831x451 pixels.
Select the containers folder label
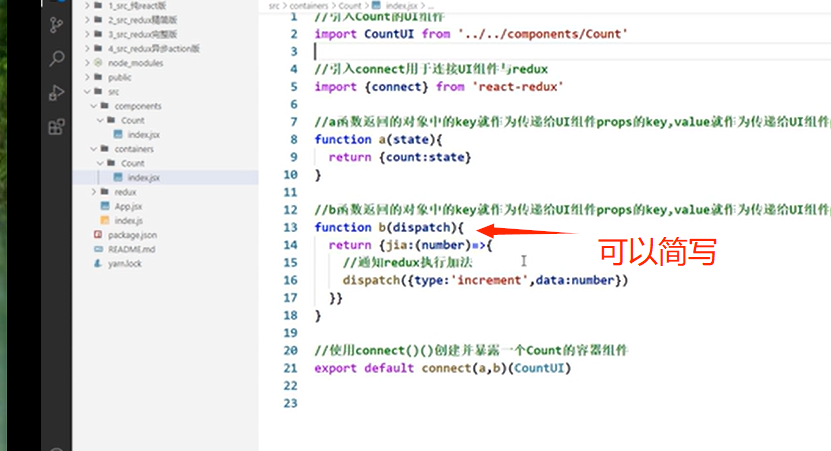pyautogui.click(x=134, y=149)
